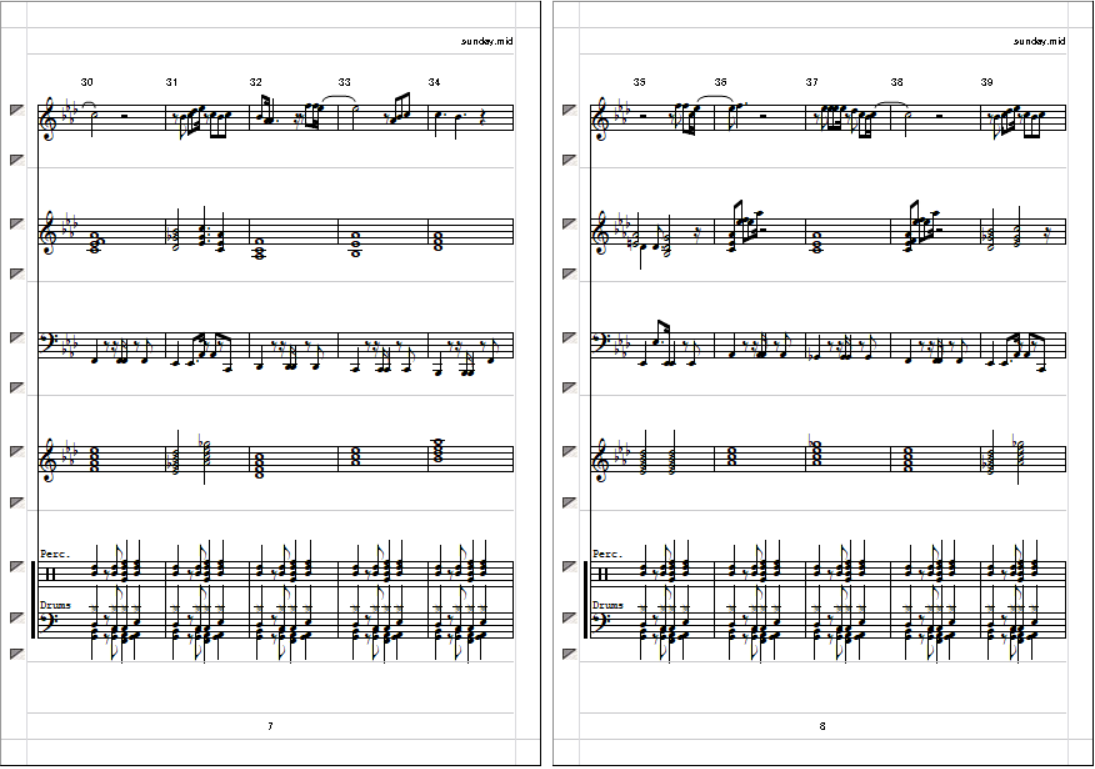
Task: Click the triangle handle beside page 8's fourth staff
Action: [x=570, y=451]
